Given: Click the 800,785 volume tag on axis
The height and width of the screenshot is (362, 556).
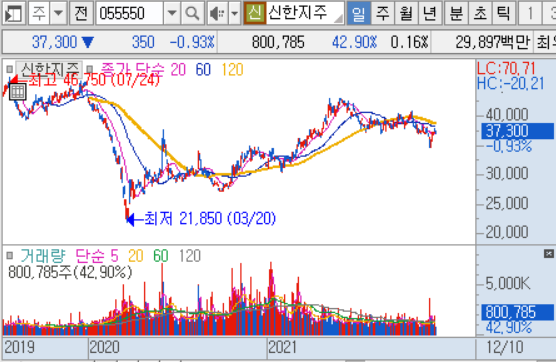Looking at the screenshot, I should pos(517,312).
